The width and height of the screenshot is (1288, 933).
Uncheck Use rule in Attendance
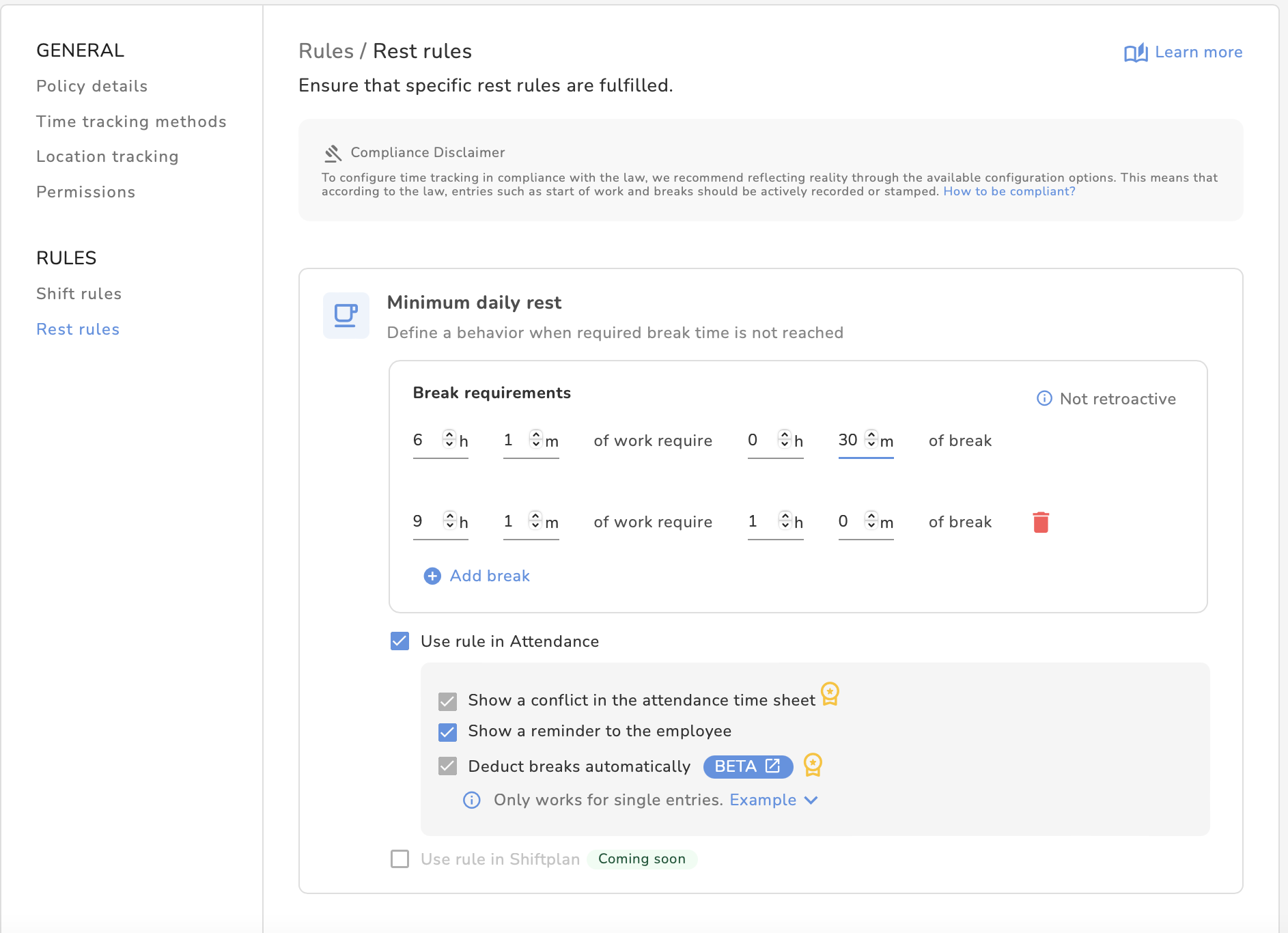pyautogui.click(x=400, y=641)
